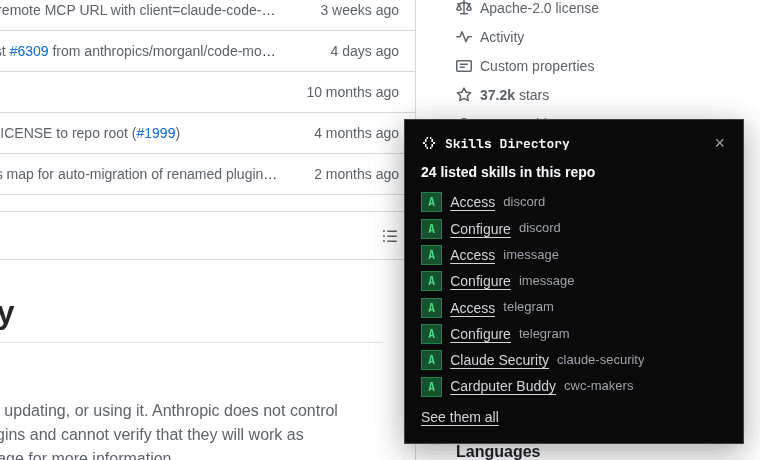Click the Languages section heading
Image resolution: width=760 pixels, height=460 pixels.
tap(498, 452)
